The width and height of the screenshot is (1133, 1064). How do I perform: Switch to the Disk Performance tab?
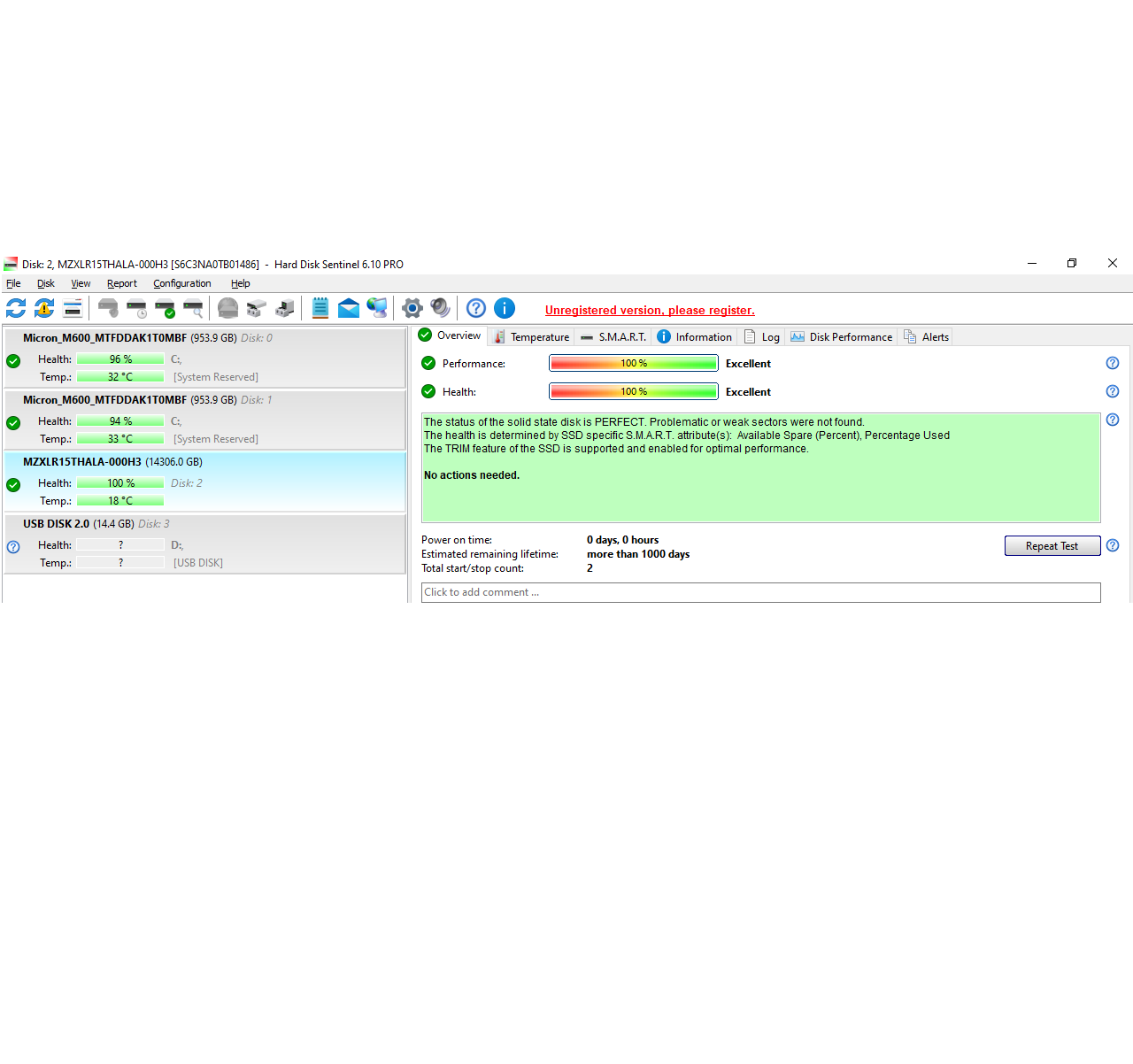pyautogui.click(x=841, y=336)
